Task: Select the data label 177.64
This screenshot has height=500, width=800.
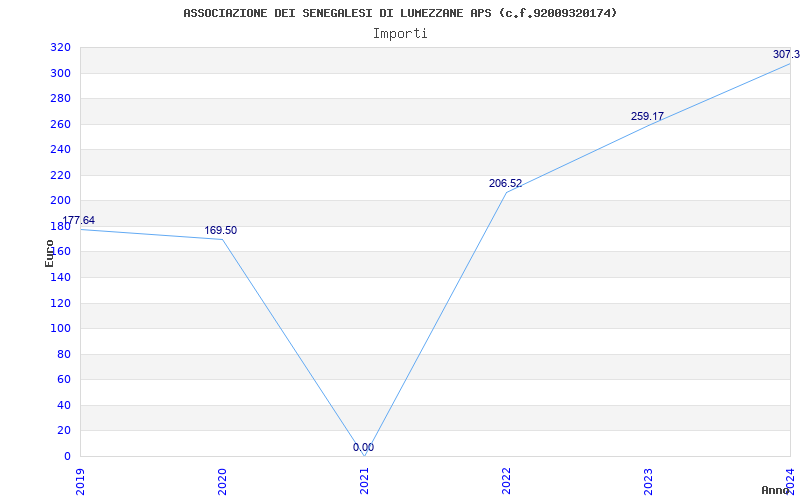Action: point(79,220)
